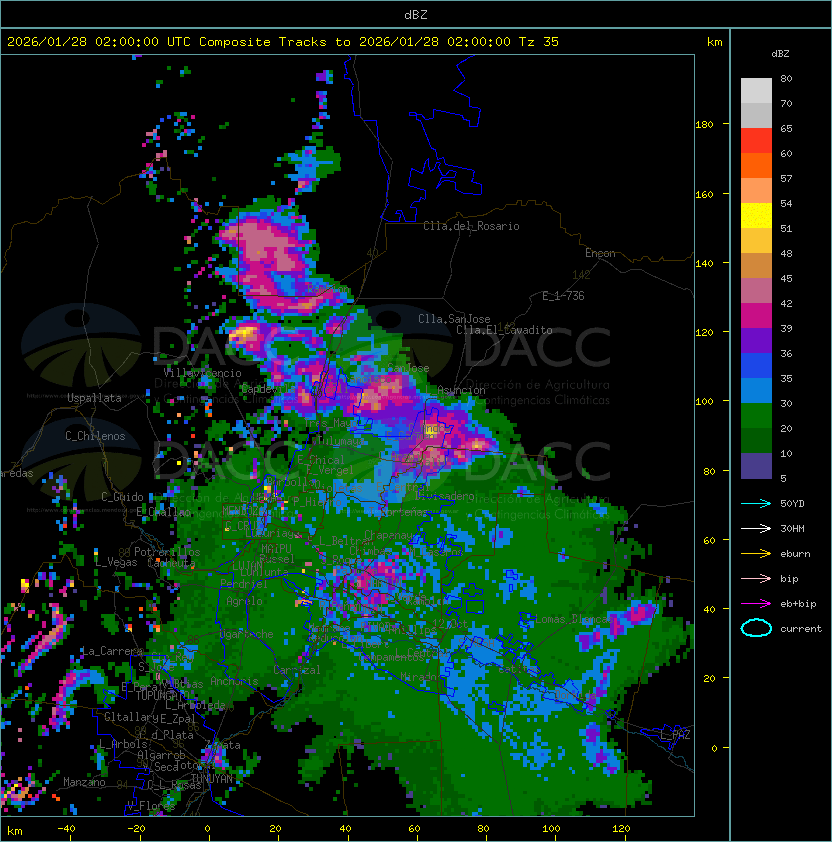Select the 'E_Challao' map label

pyautogui.click(x=163, y=512)
